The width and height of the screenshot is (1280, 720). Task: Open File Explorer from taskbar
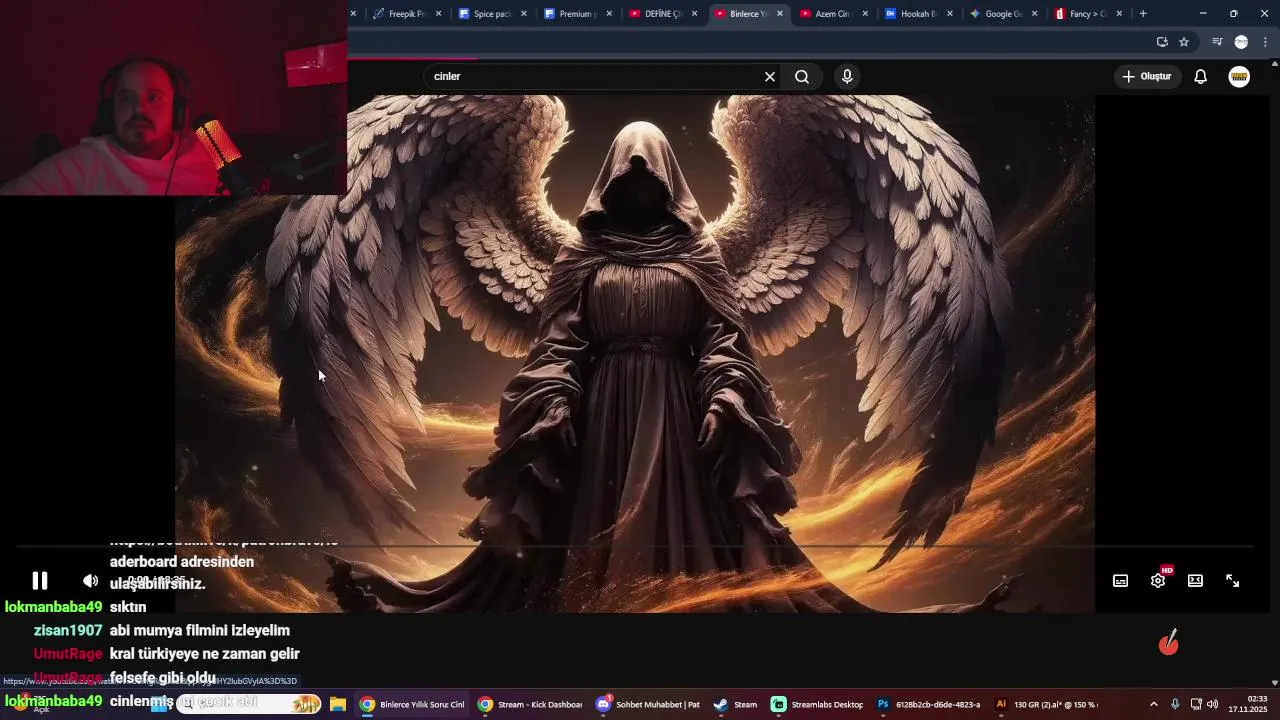338,705
